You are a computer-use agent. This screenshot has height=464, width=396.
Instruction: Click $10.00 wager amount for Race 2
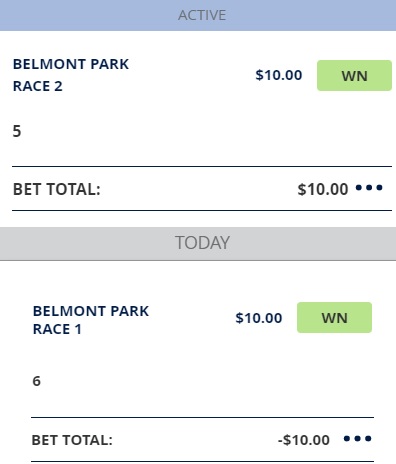click(279, 75)
